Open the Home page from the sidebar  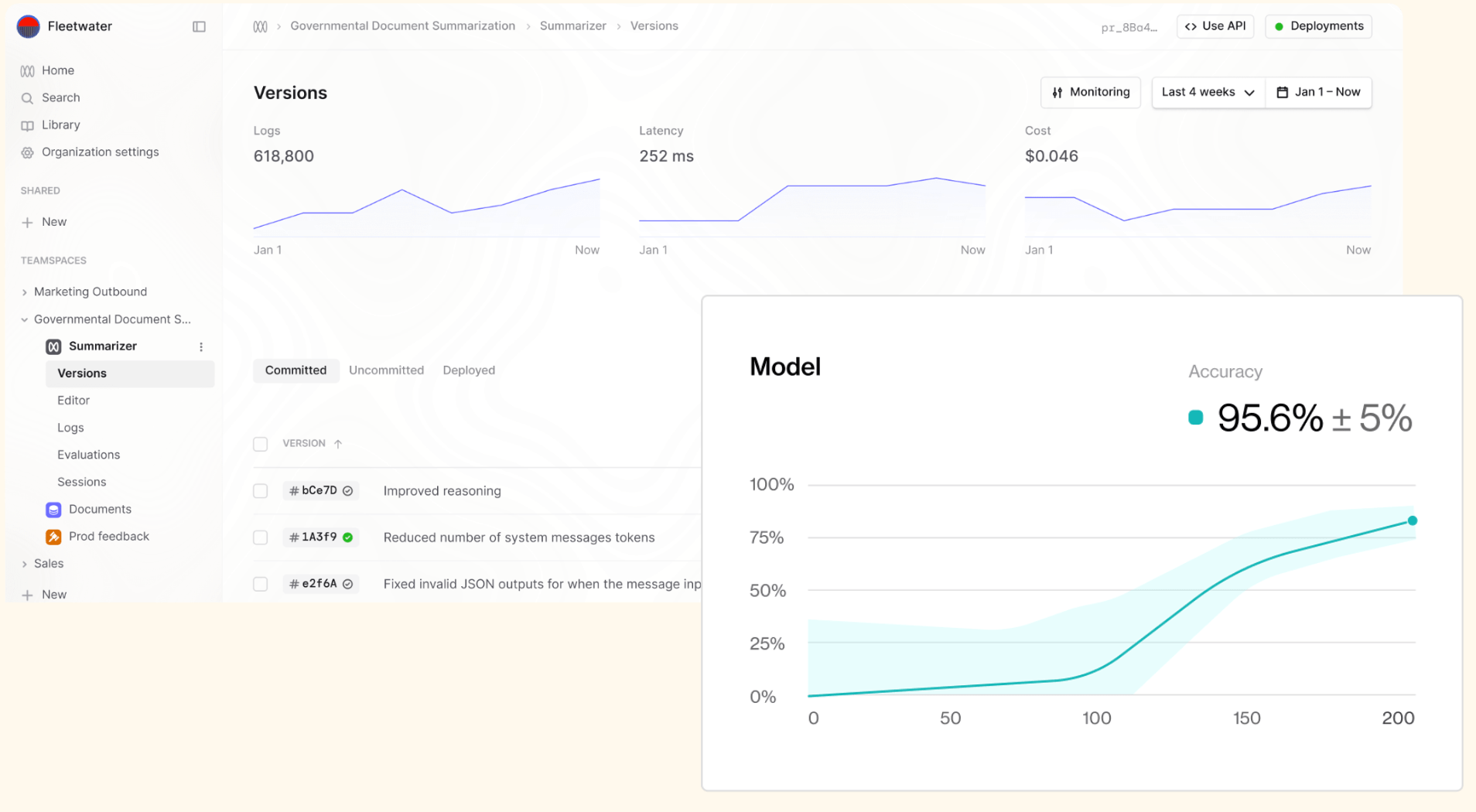point(57,70)
